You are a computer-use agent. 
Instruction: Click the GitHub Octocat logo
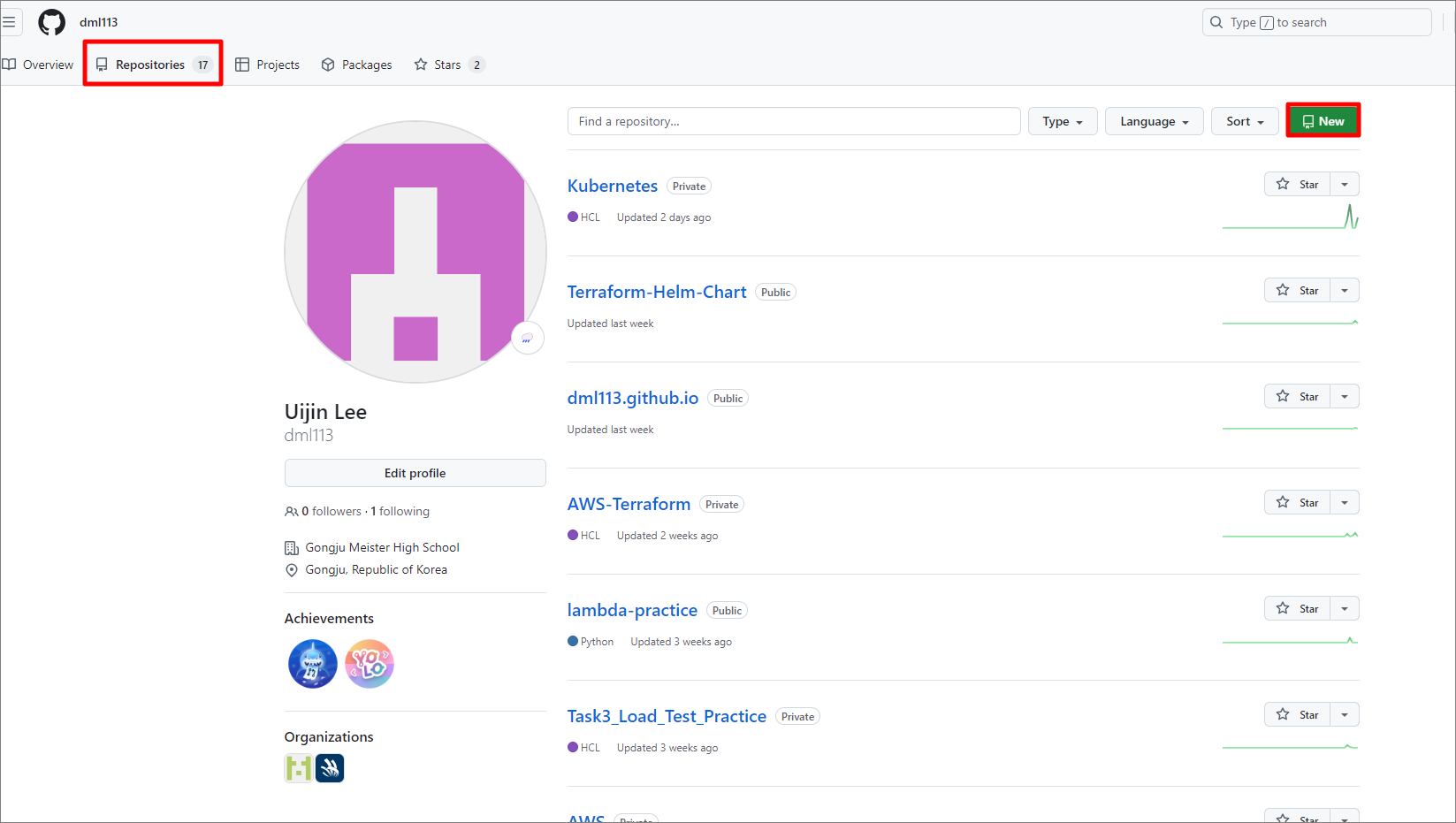(x=51, y=22)
